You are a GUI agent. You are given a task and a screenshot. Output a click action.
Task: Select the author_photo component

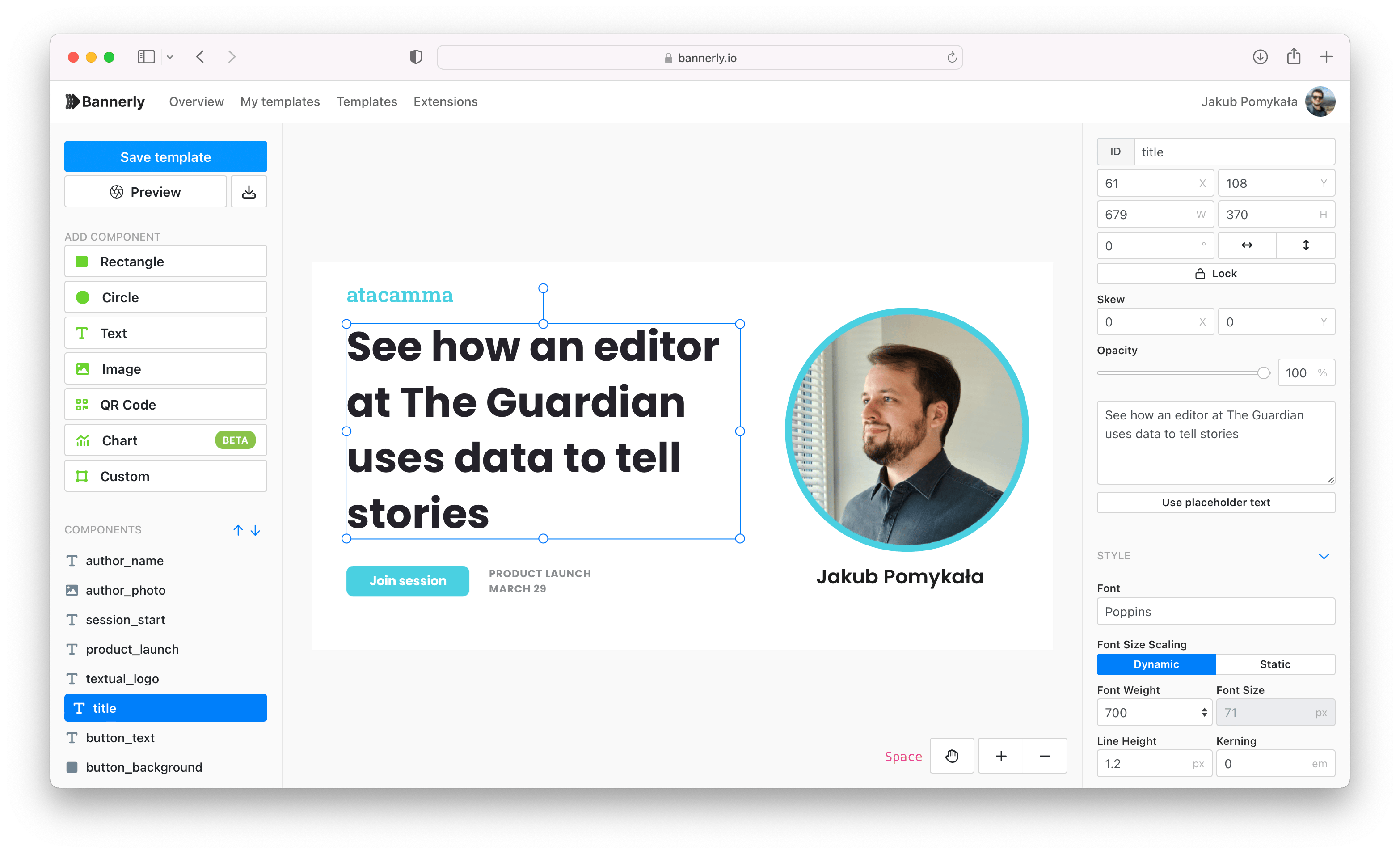[165, 590]
